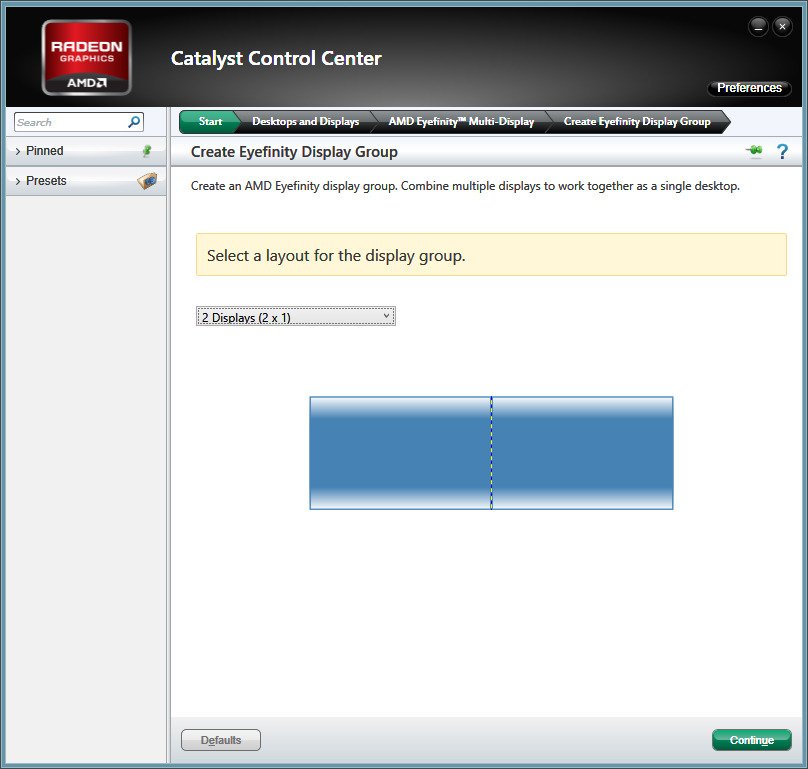Screen dimensions: 808x769
Task: Click the Presets icon in the sidebar
Action: pyautogui.click(x=147, y=181)
